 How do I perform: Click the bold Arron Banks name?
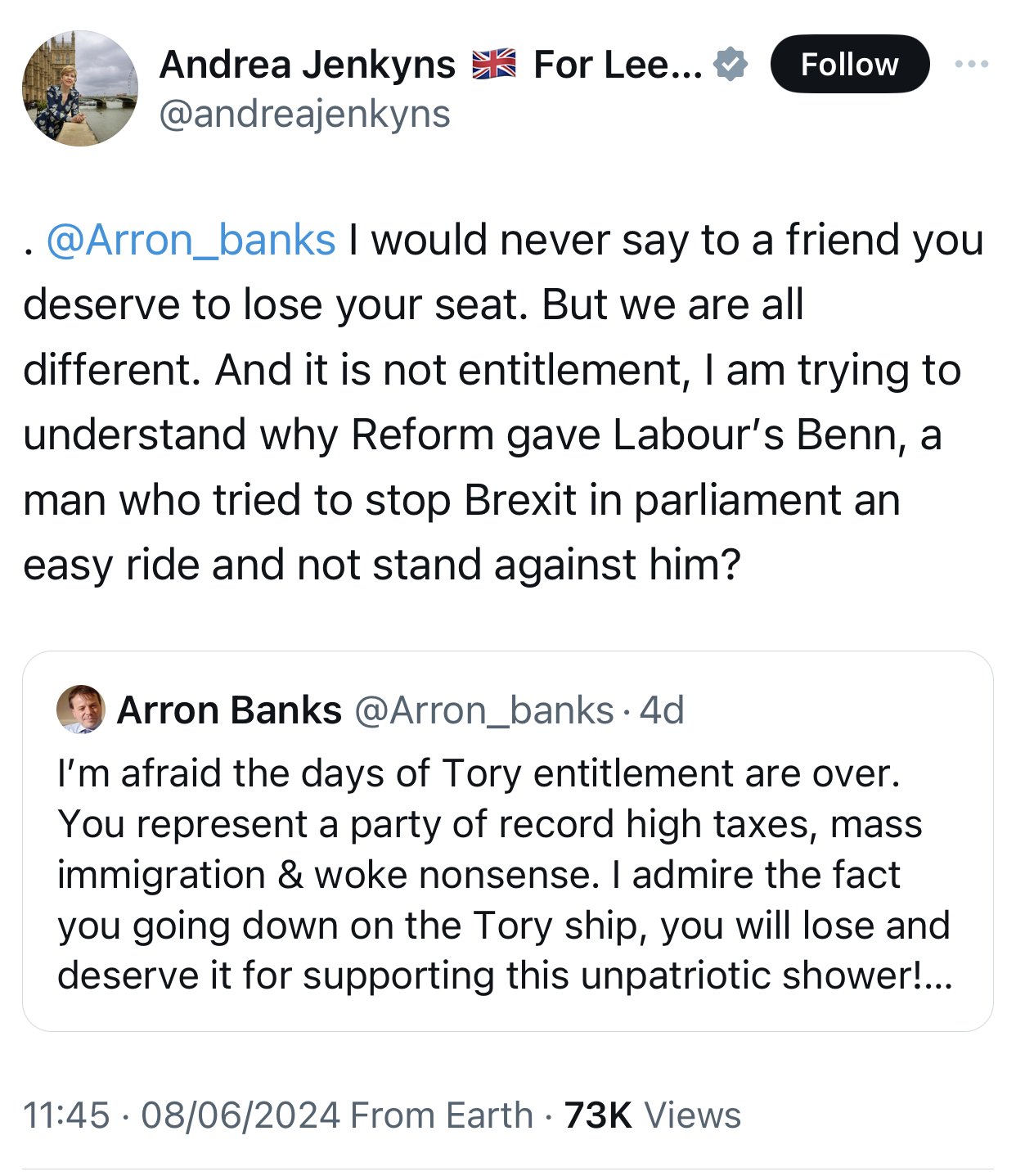click(229, 710)
